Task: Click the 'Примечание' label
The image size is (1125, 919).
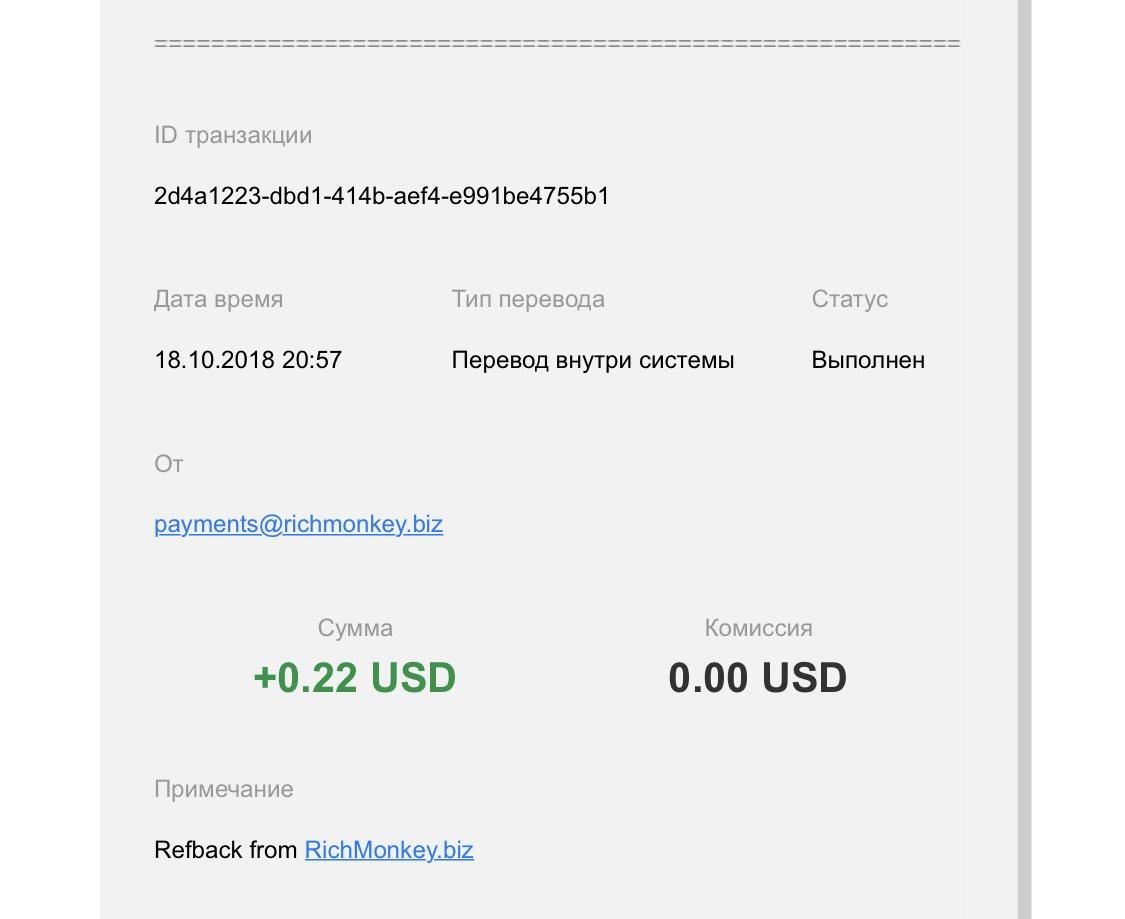Action: pos(224,789)
